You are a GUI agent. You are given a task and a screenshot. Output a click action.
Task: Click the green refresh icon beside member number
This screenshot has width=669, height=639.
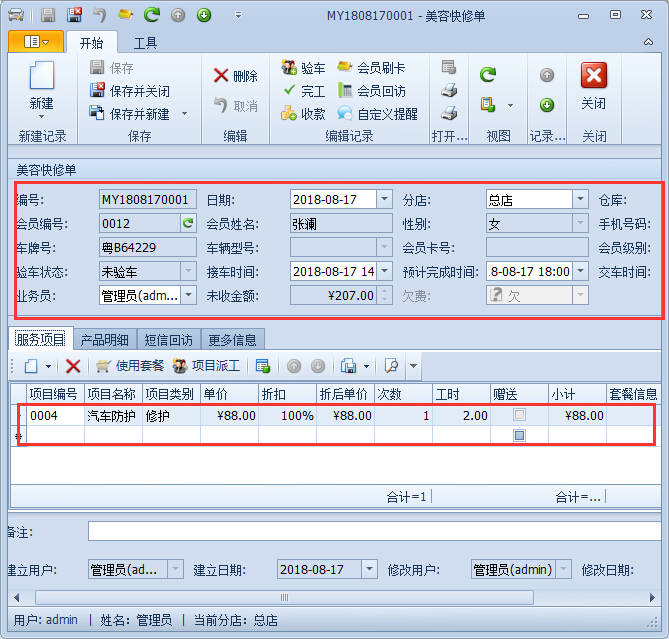click(187, 223)
